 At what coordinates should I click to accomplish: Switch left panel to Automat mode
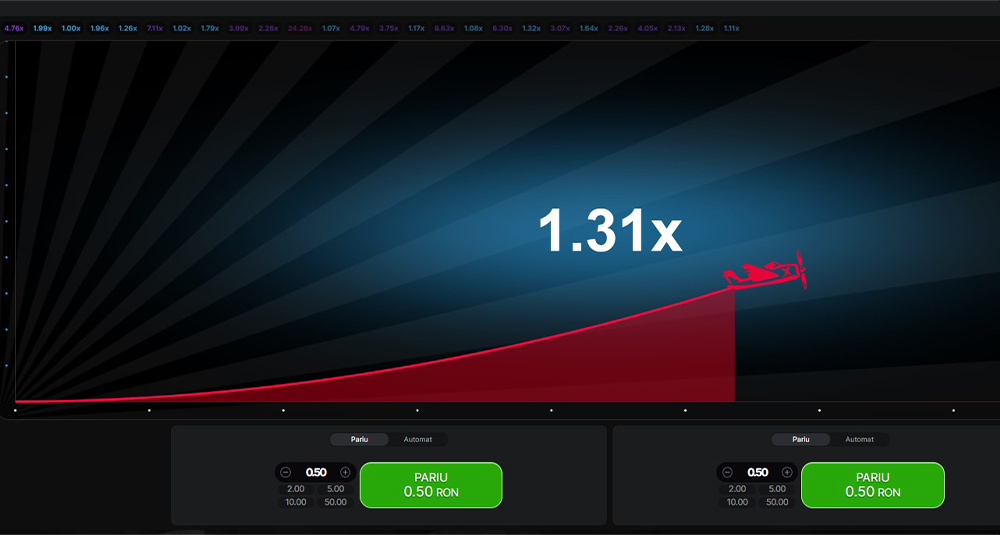point(418,439)
